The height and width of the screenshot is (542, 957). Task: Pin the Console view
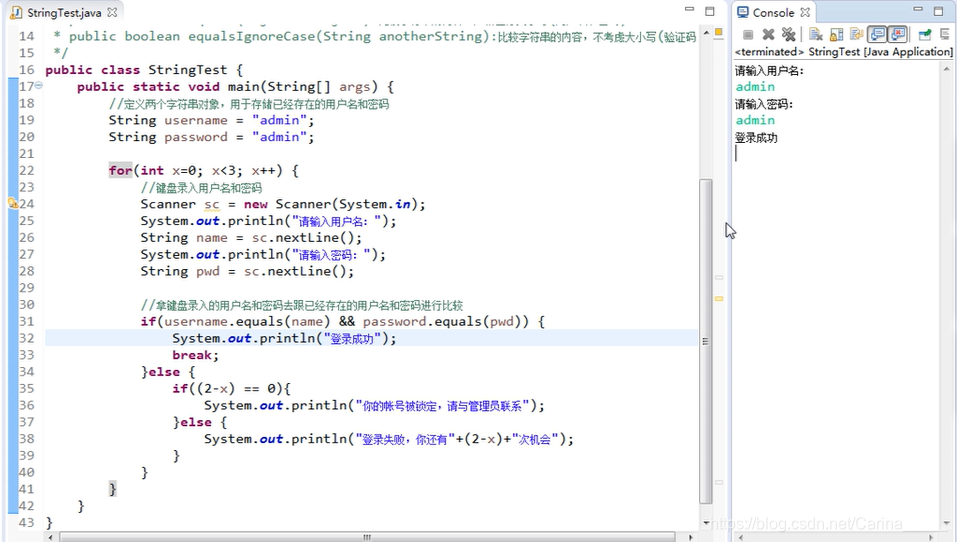point(925,35)
